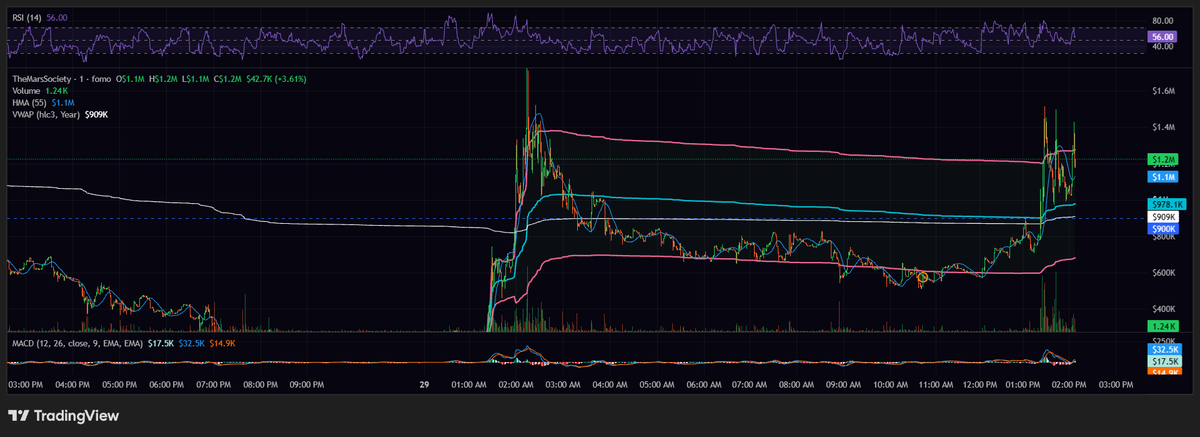
Task: Click the 03:00 AM time label
Action: [564, 383]
